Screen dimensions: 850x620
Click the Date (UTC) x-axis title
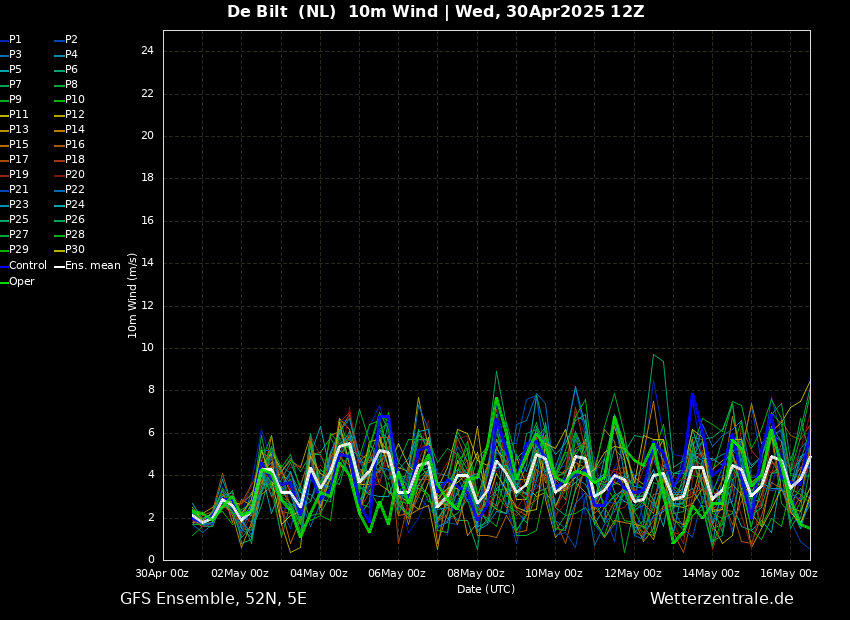click(x=486, y=590)
